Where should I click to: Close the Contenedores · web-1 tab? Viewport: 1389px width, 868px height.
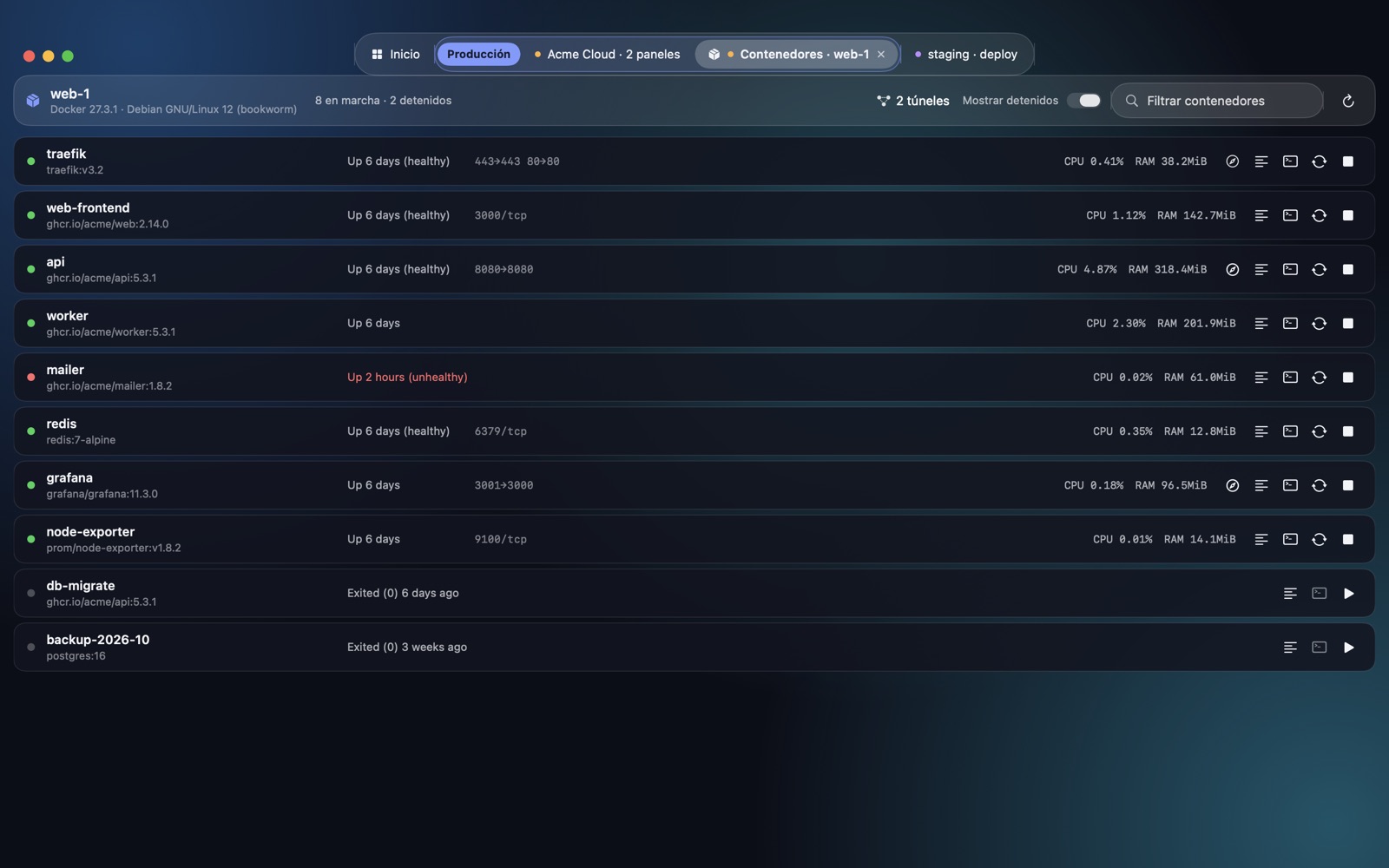pyautogui.click(x=881, y=54)
